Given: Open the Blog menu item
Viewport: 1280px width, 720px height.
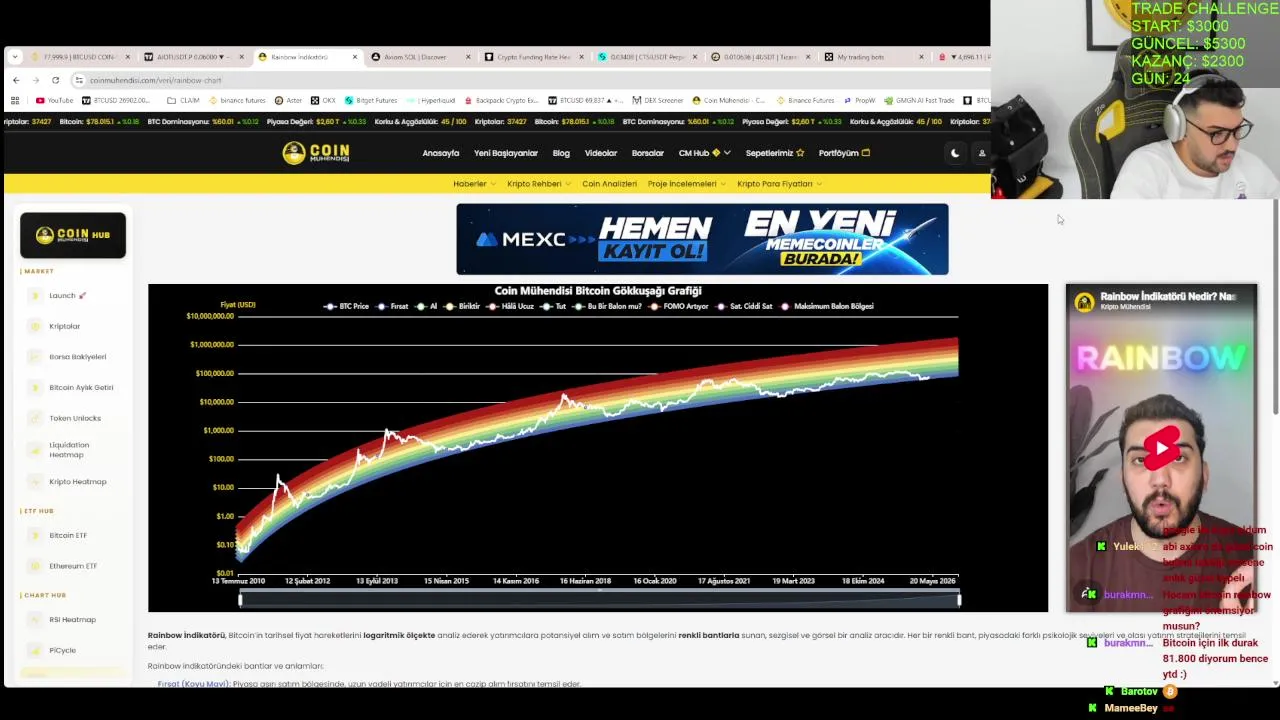Looking at the screenshot, I should pyautogui.click(x=561, y=153).
